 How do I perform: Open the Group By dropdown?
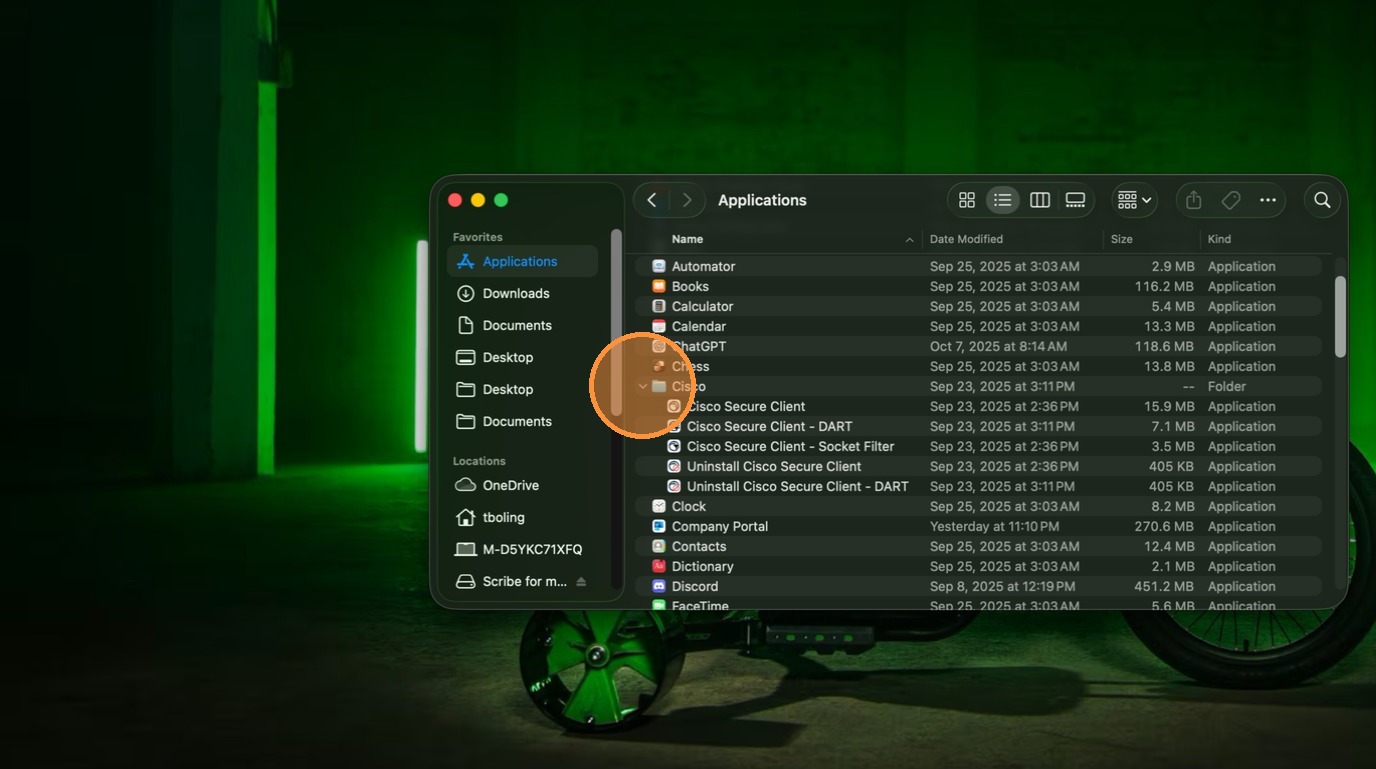pyautogui.click(x=1134, y=200)
